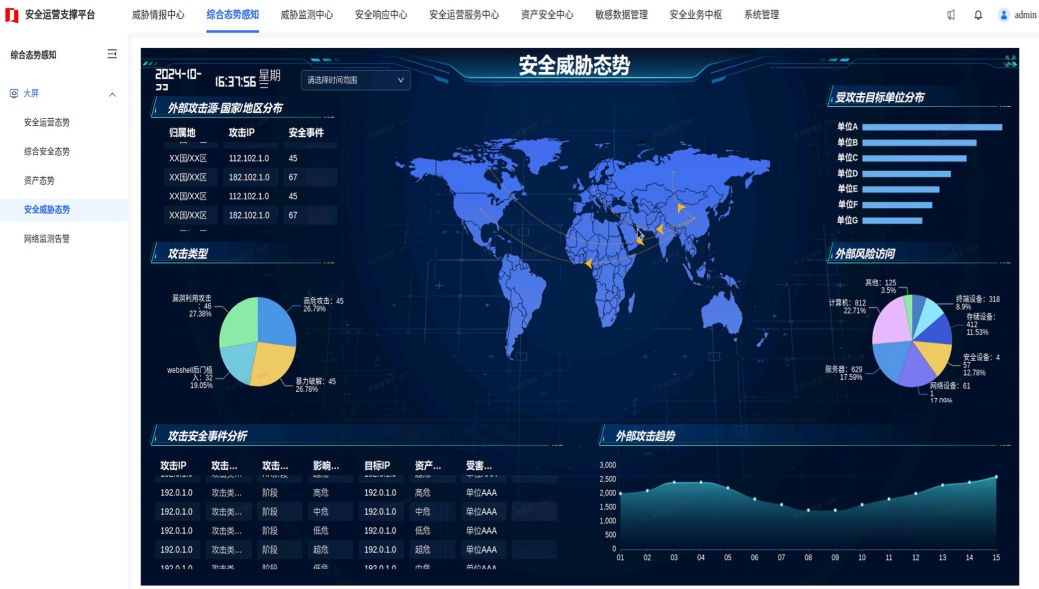The image size is (1039, 589).
Task: Select 安全运营态势 in the sidebar
Action: [x=47, y=122]
